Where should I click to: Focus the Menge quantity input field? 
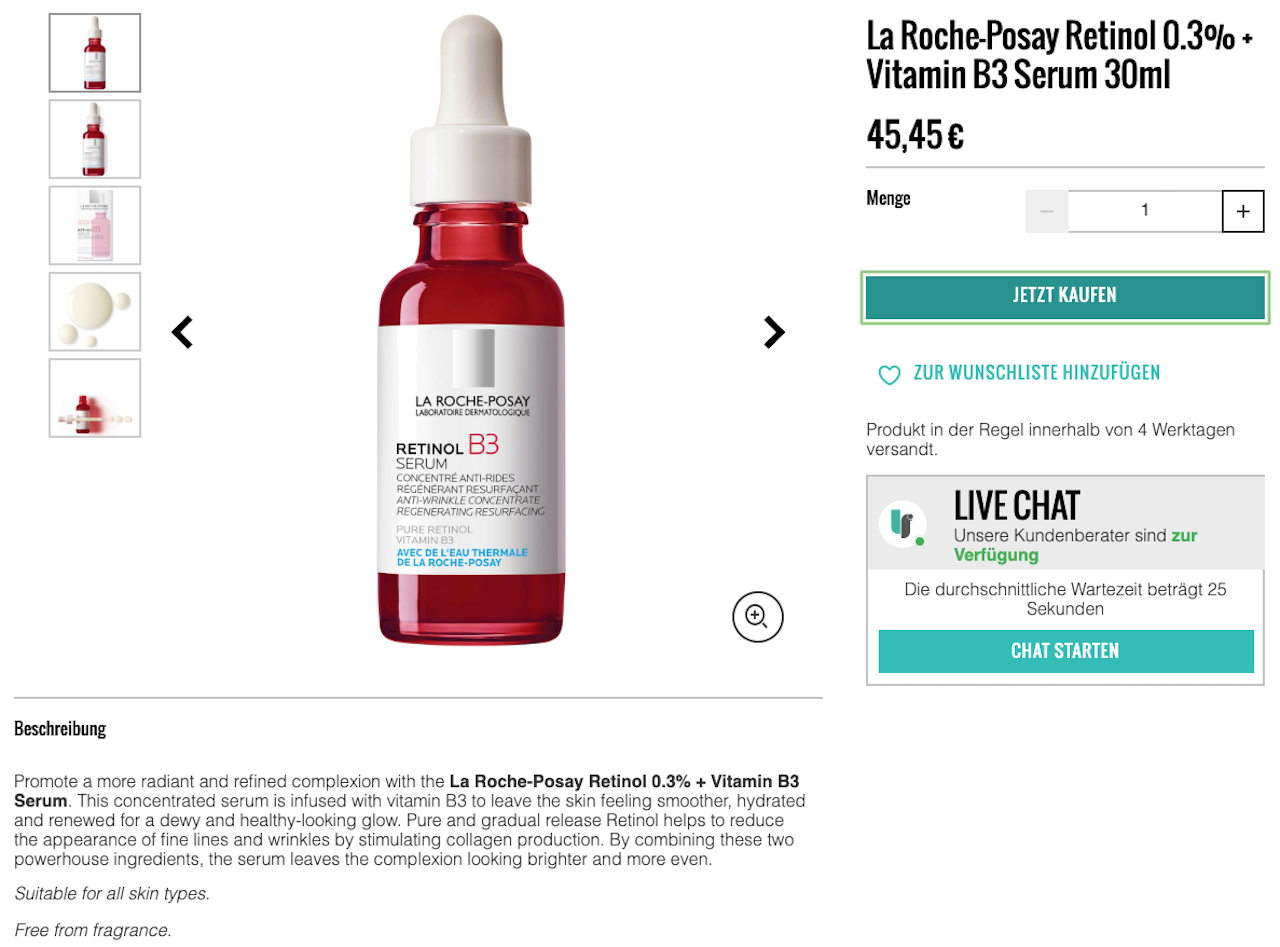1145,211
